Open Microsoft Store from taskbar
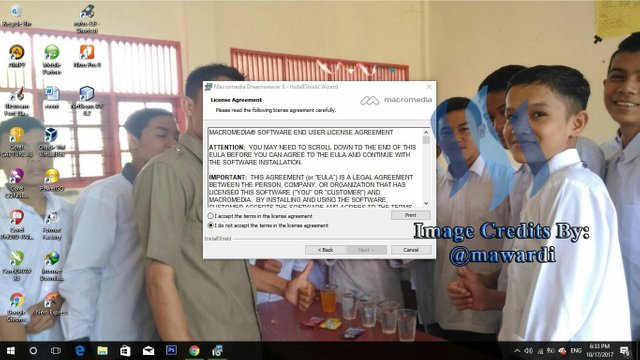This screenshot has width=640, height=360. [125, 351]
